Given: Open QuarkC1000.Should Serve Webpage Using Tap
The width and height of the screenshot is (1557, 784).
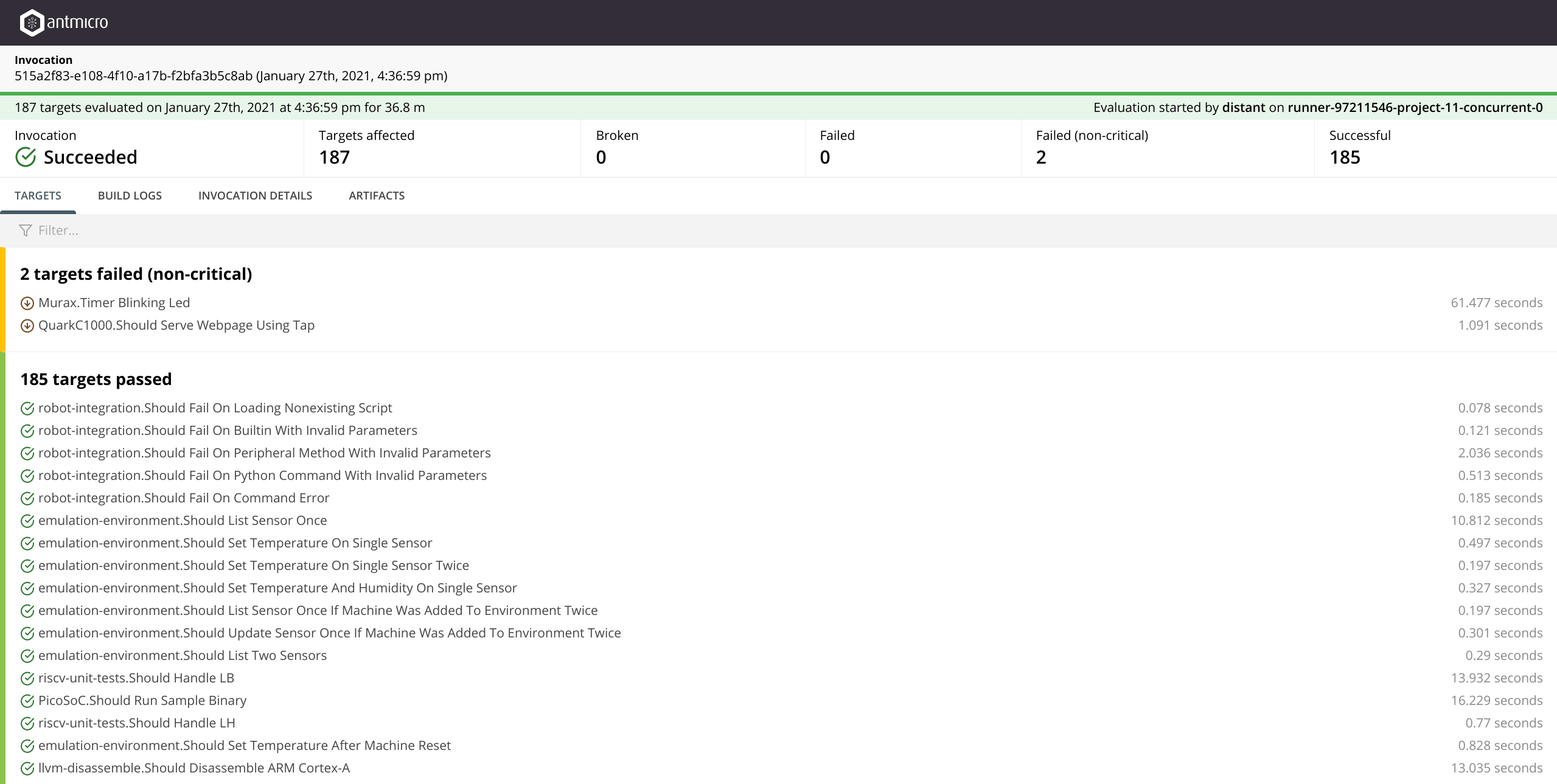Looking at the screenshot, I should pyautogui.click(x=176, y=325).
